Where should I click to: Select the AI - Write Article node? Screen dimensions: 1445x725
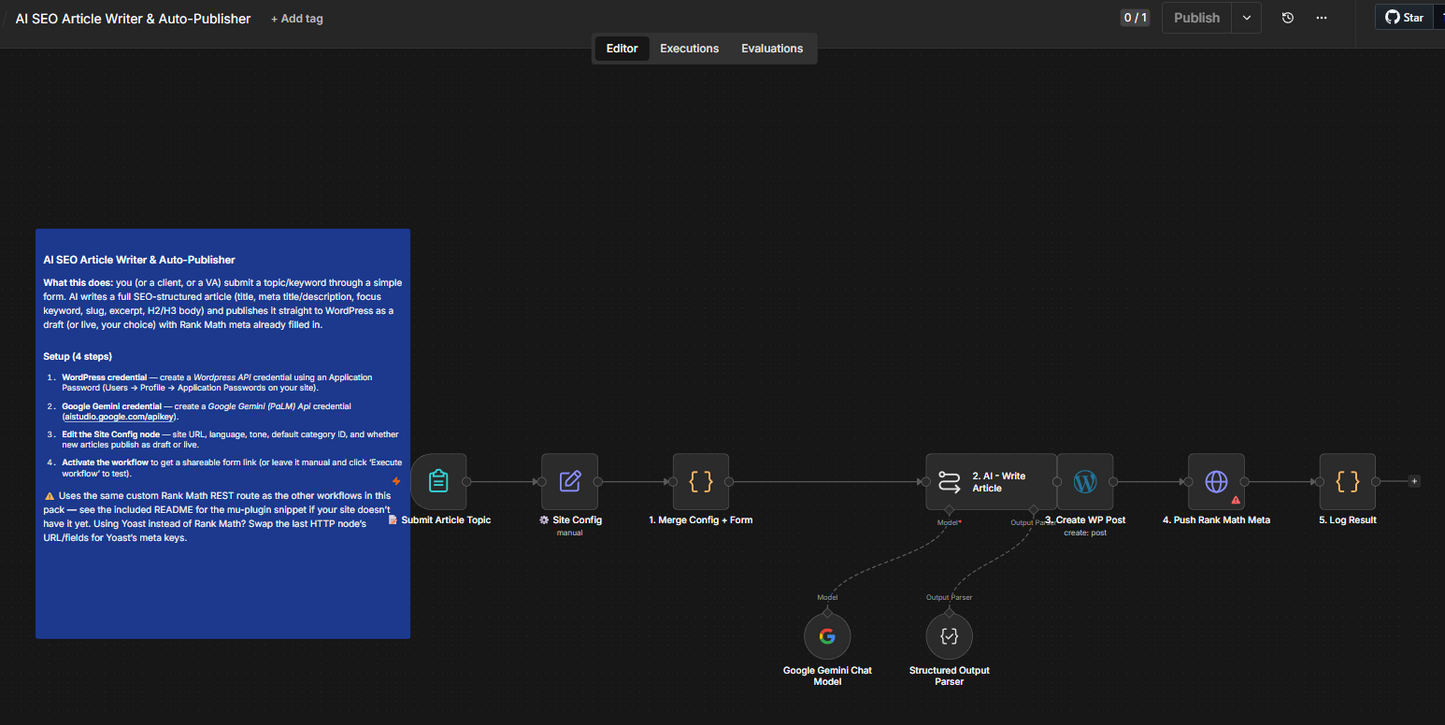tap(991, 482)
